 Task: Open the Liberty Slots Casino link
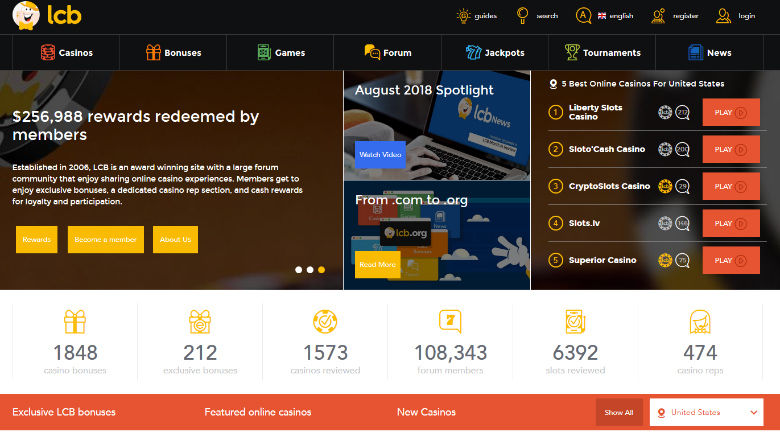595,112
